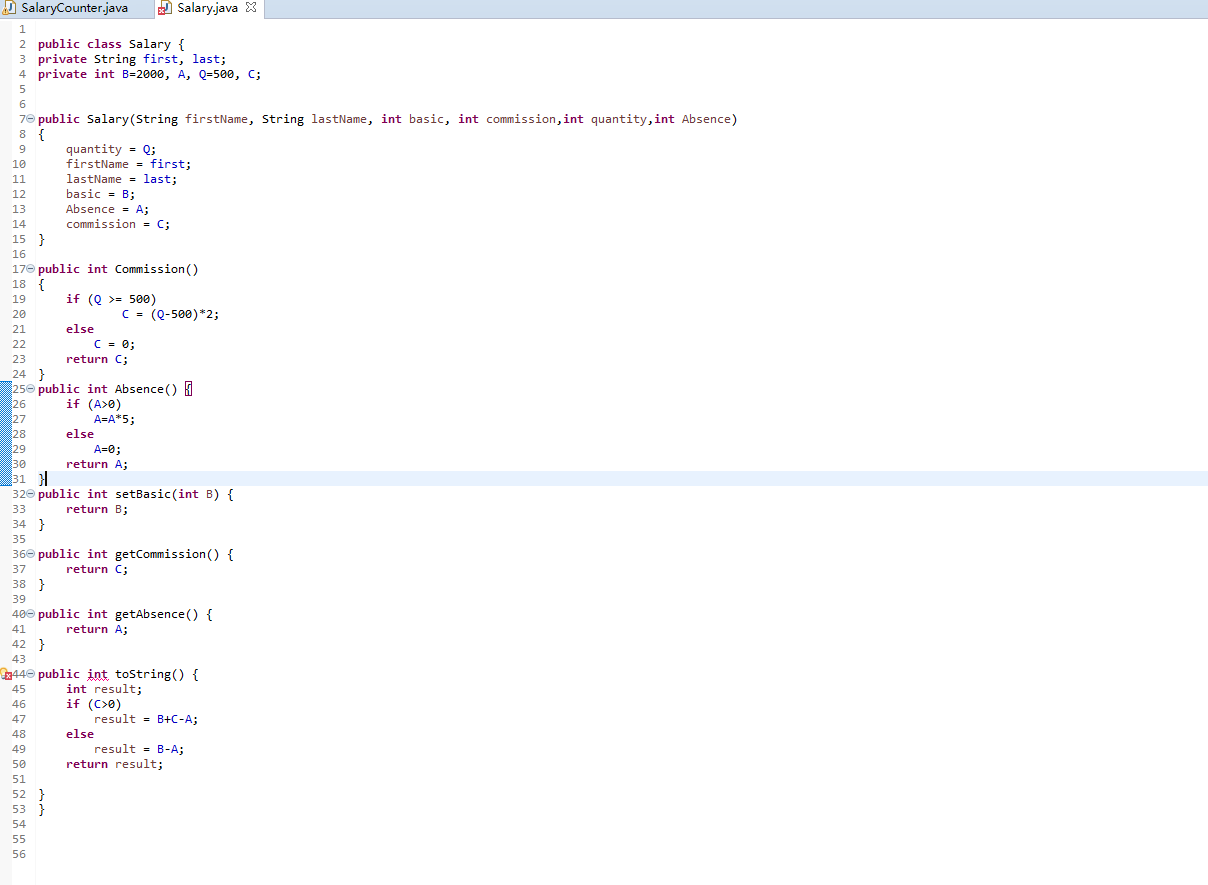Click the underlined 'int' in toString declaration
The image size is (1208, 885).
coord(97,674)
